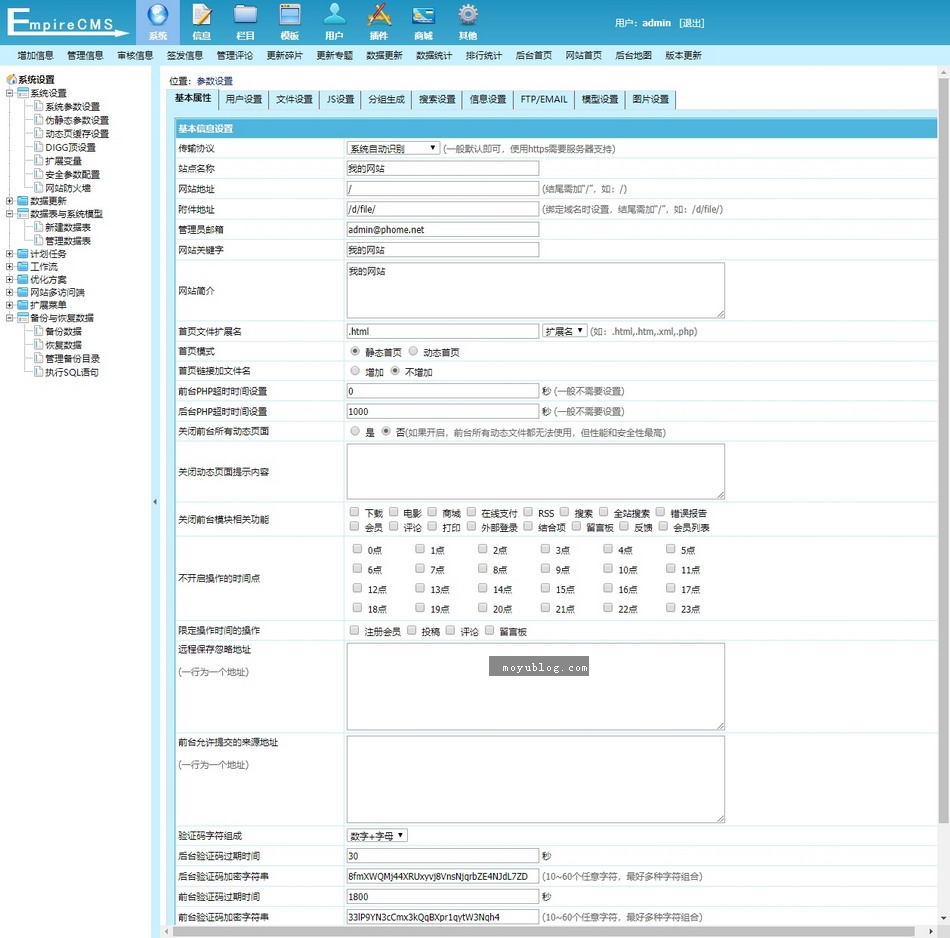Open the 插件 plugin tools icon
Viewport: 950px width, 938px height.
coord(379,15)
